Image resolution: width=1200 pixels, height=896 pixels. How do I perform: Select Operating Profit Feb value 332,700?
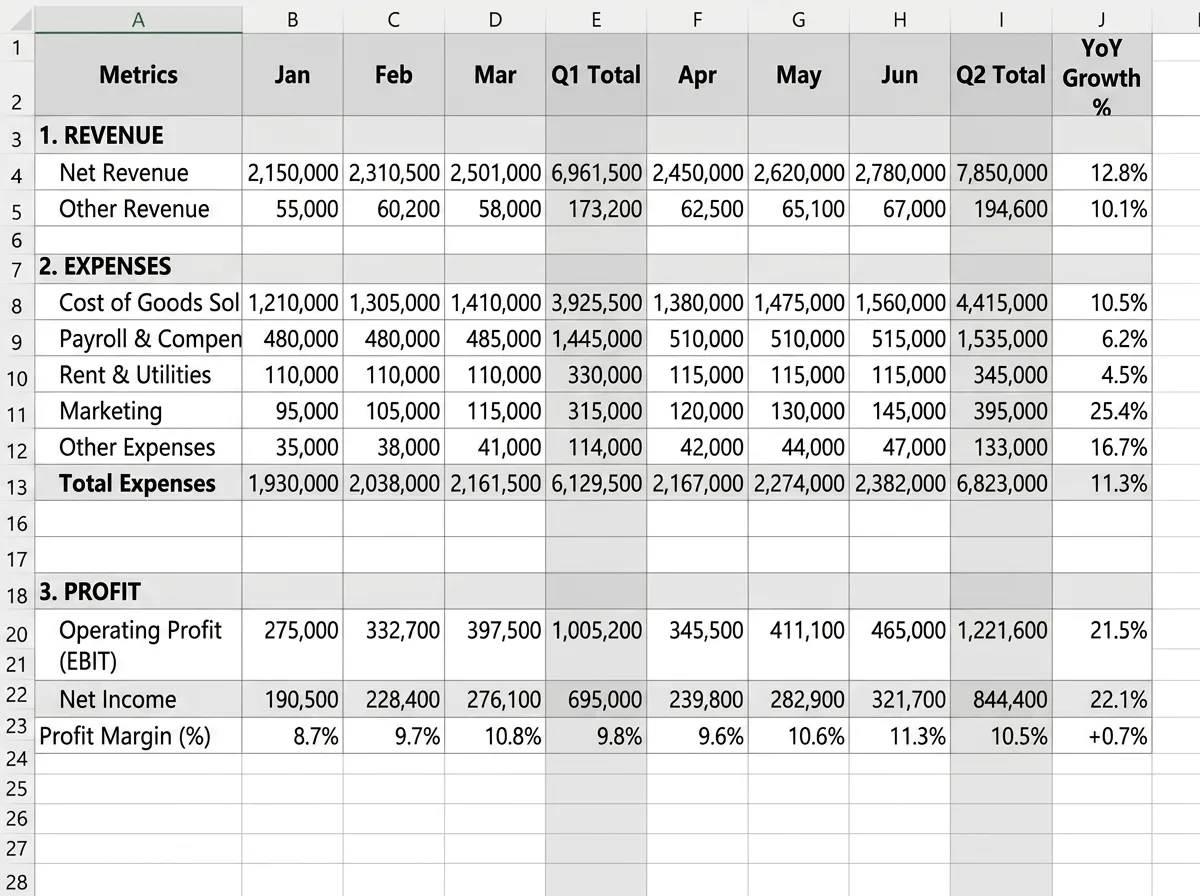tap(394, 645)
